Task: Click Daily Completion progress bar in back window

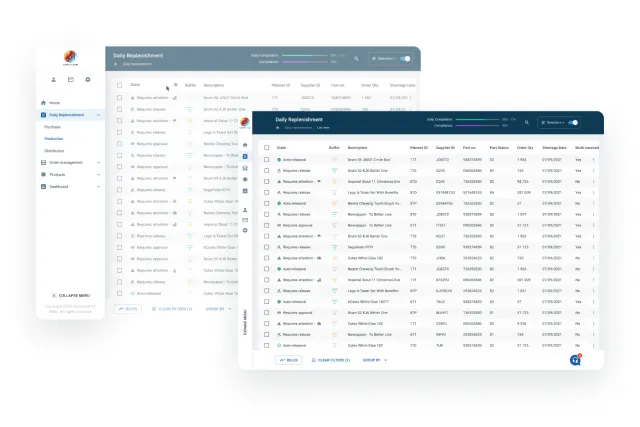Action: [305, 56]
